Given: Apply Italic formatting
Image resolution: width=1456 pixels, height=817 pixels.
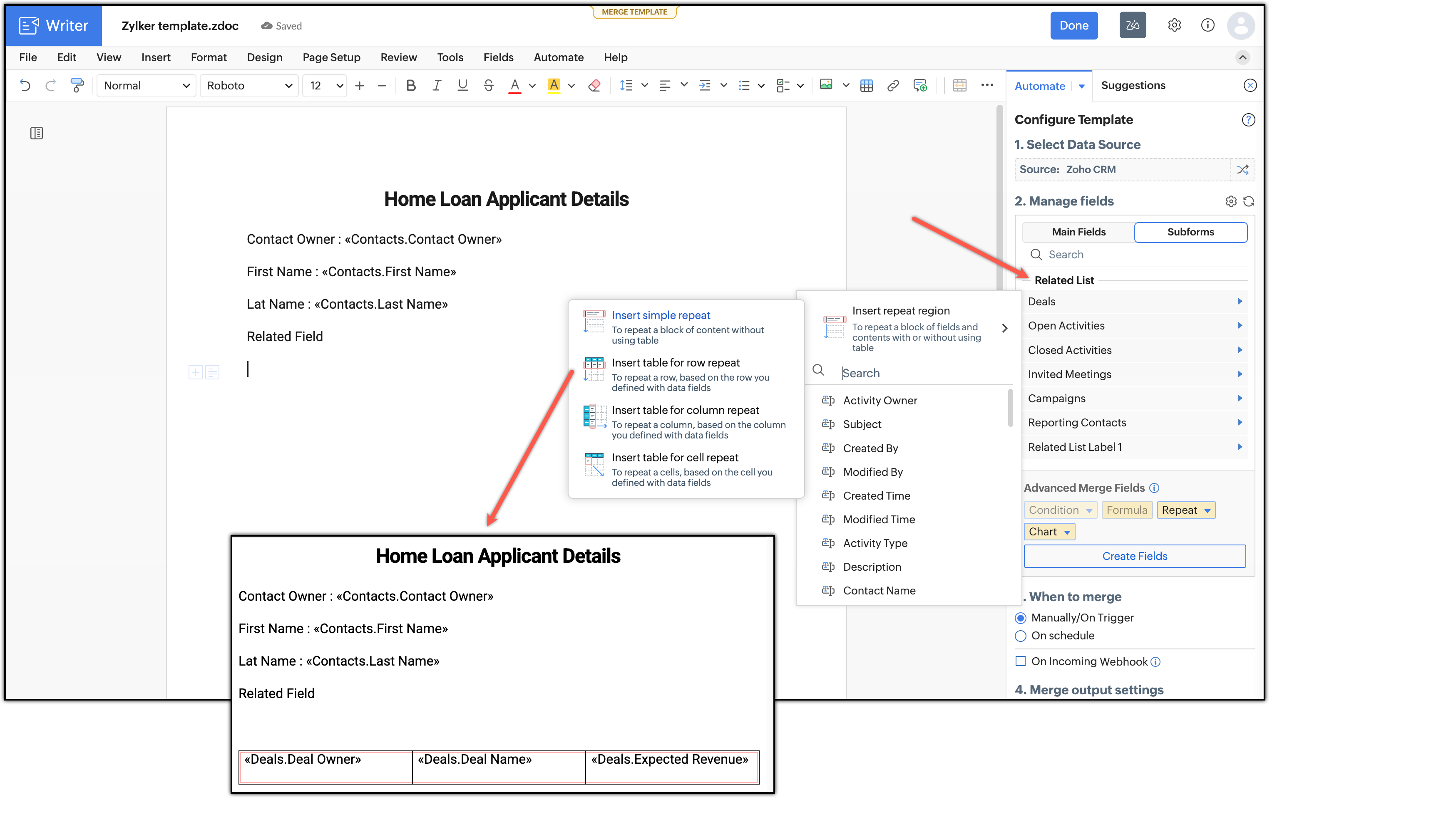Looking at the screenshot, I should [x=436, y=85].
